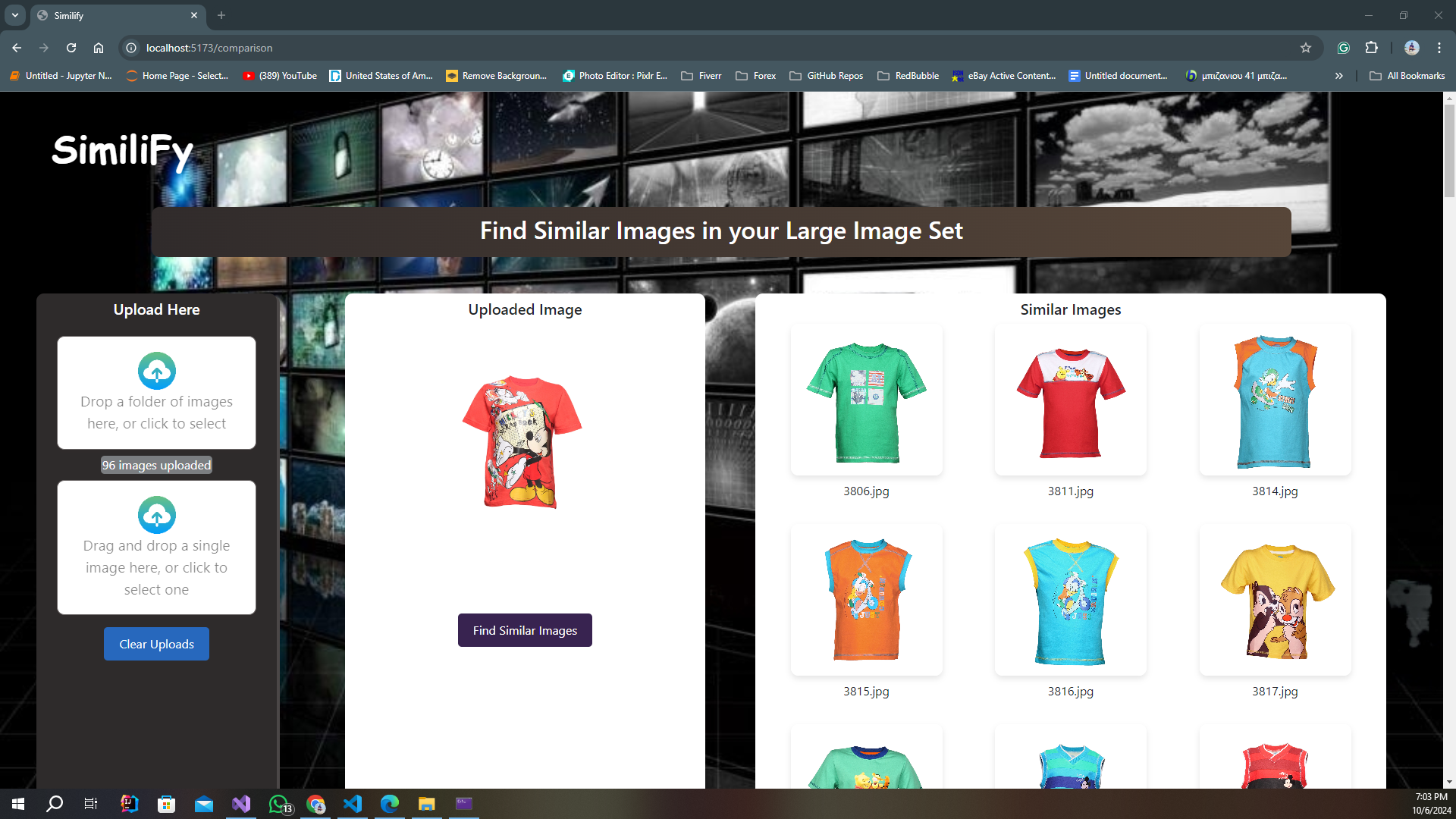
Task: Open the GitHub Repos bookmark folder
Action: pyautogui.click(x=827, y=76)
